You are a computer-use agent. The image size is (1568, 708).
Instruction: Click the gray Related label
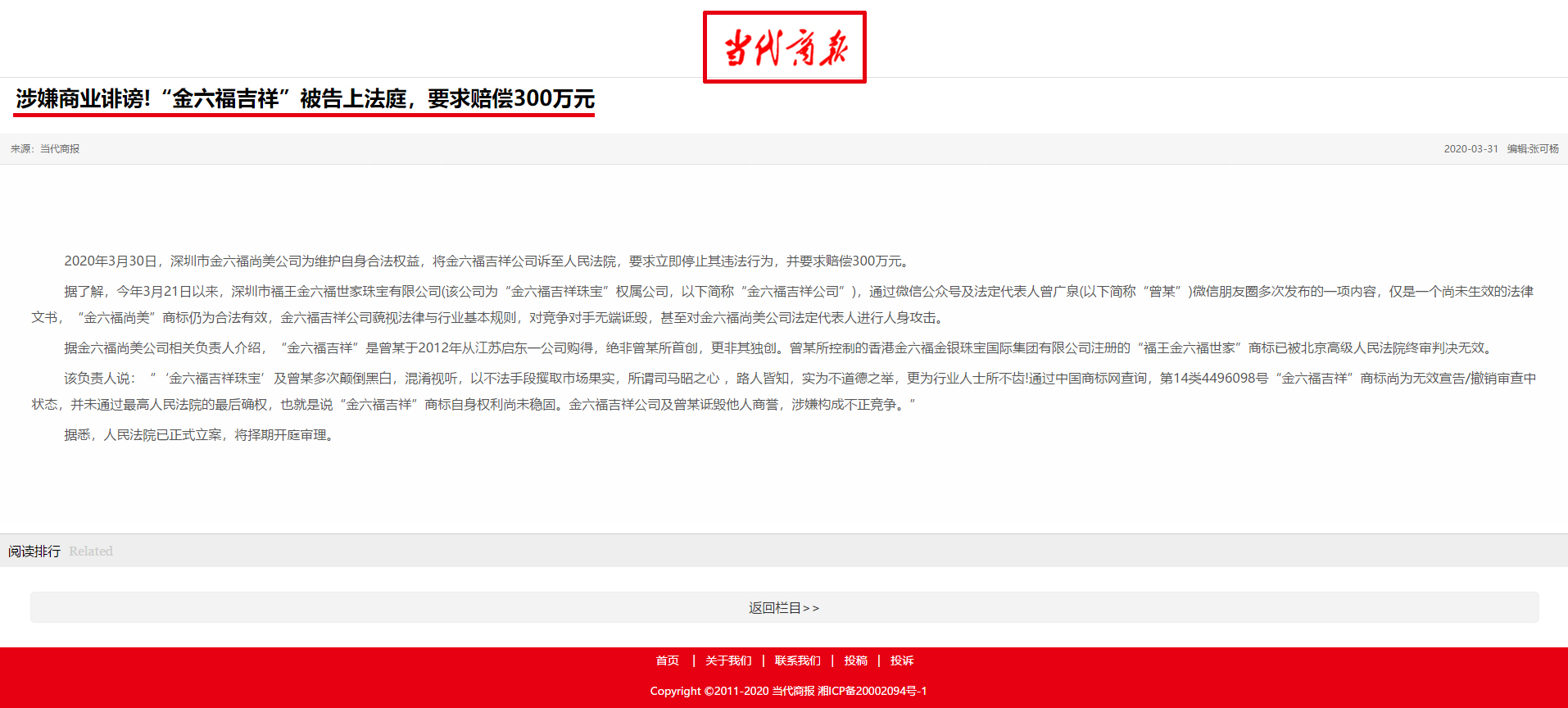coord(91,551)
